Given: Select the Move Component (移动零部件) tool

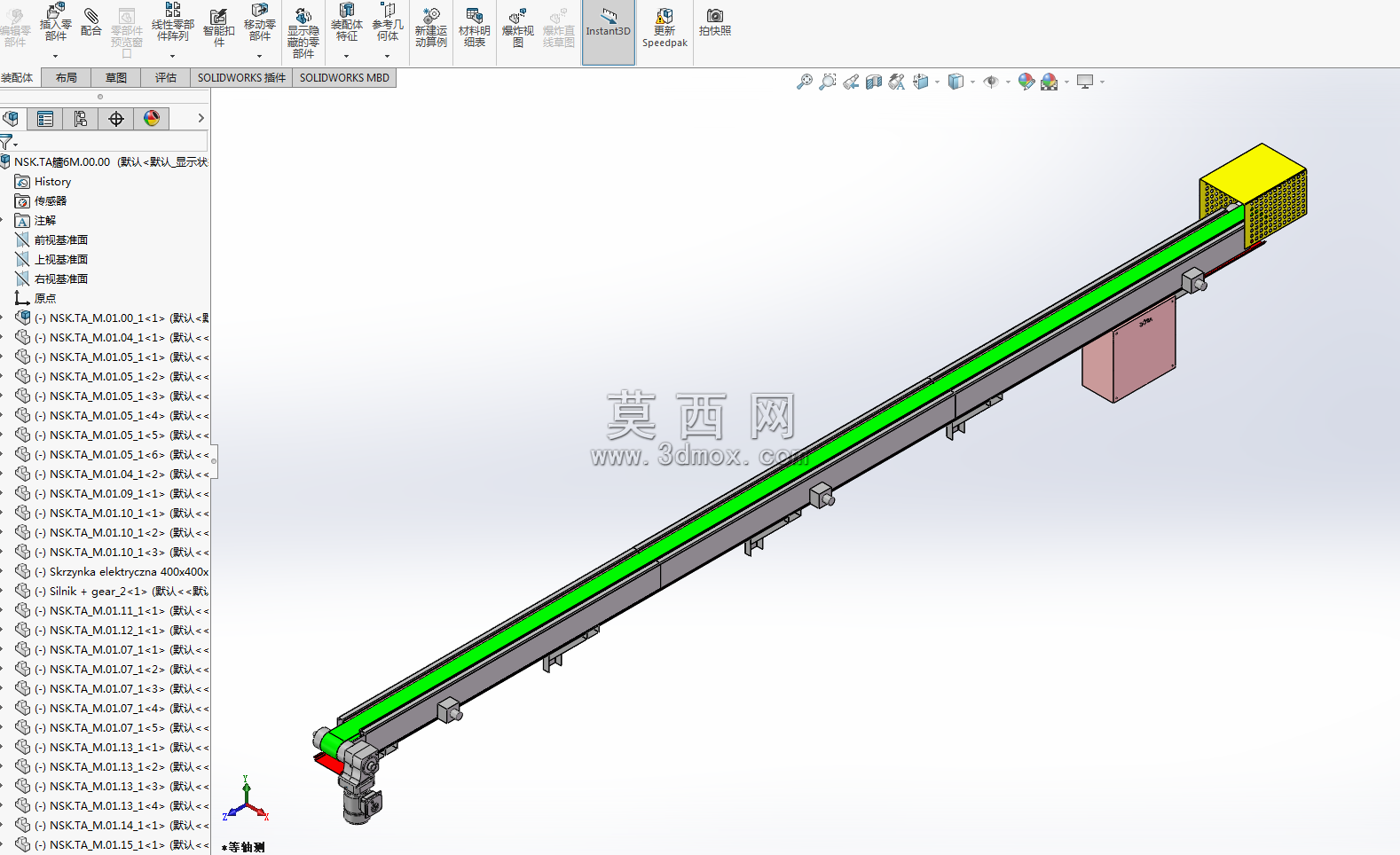Looking at the screenshot, I should point(260,23).
